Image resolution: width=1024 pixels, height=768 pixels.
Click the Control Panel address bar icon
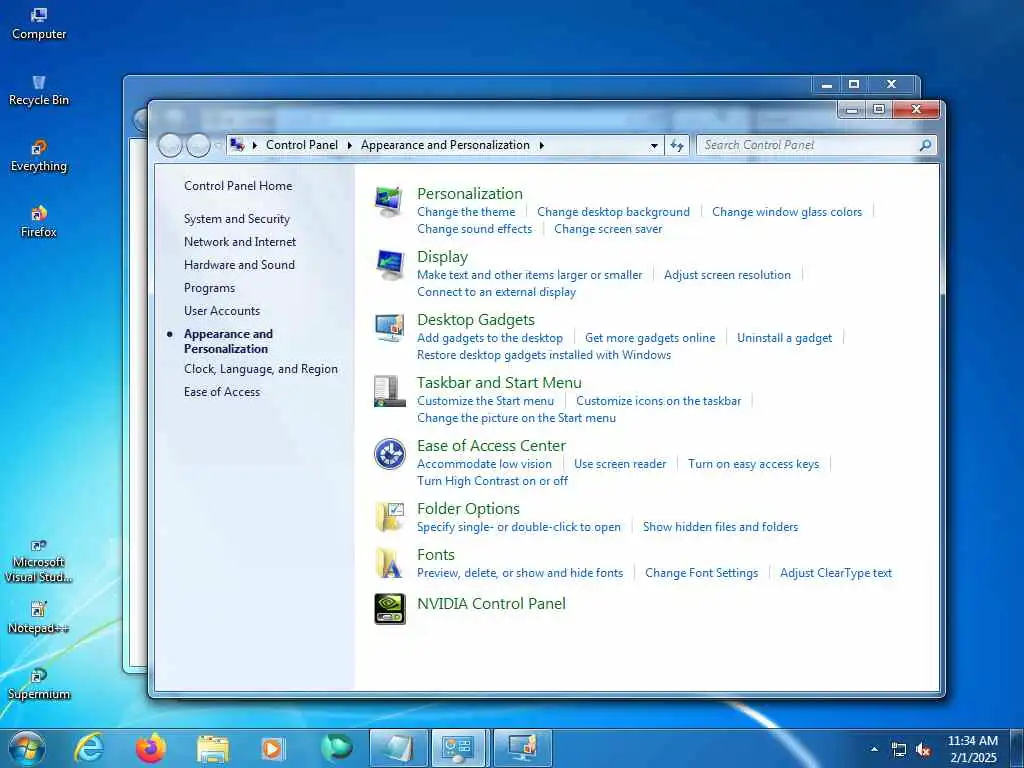tap(238, 145)
